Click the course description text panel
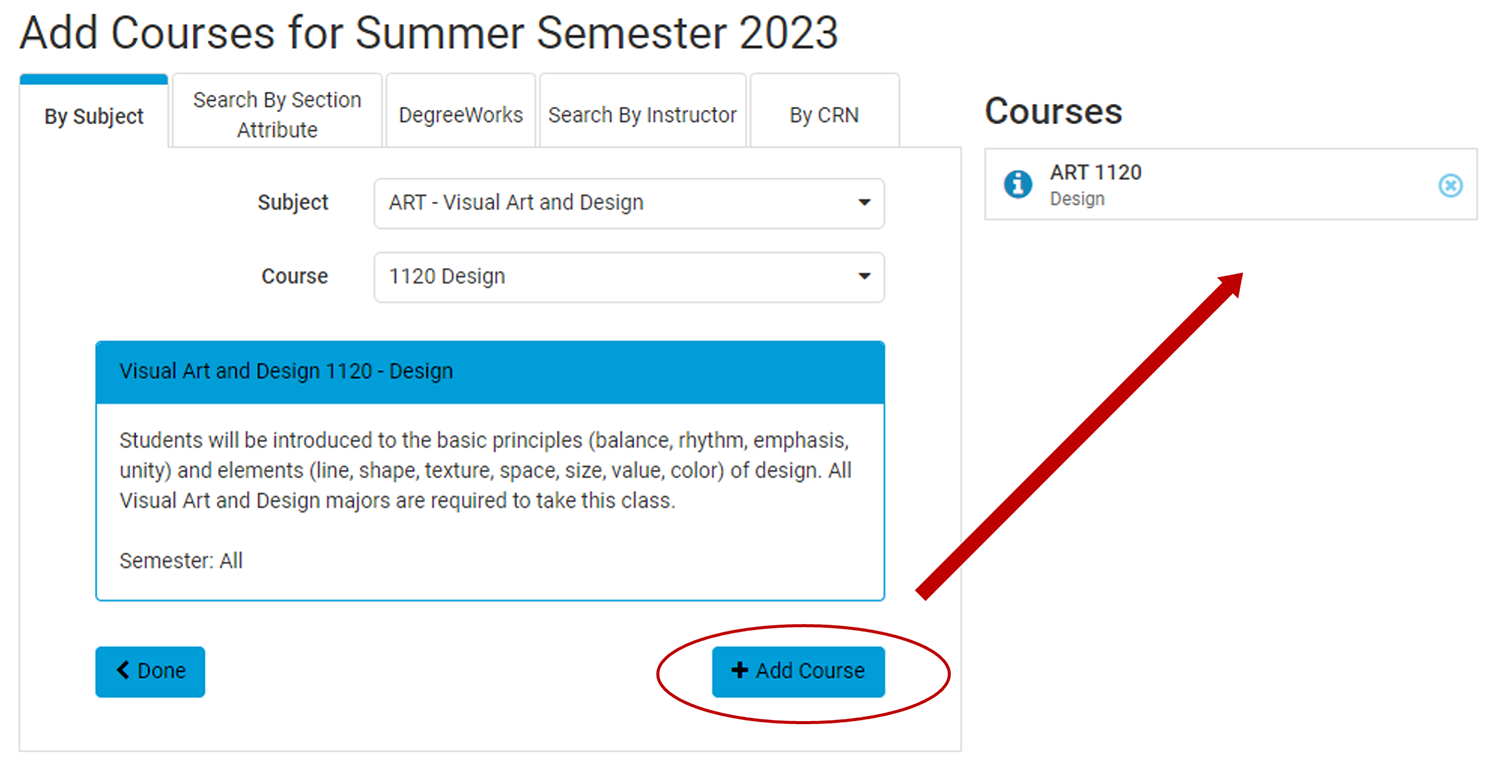Viewport: 1505px width, 783px height. 490,500
